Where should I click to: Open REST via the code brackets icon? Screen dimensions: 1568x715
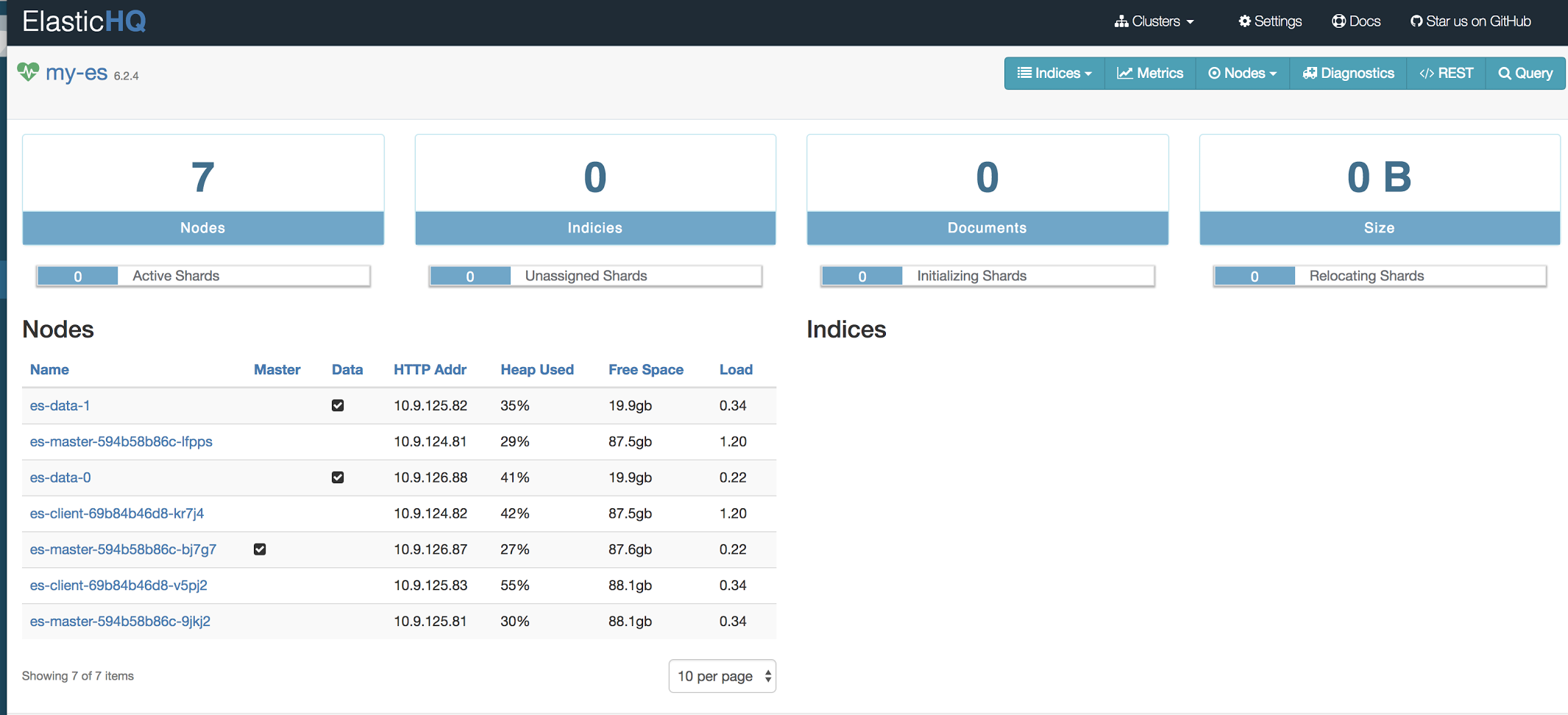[1426, 74]
